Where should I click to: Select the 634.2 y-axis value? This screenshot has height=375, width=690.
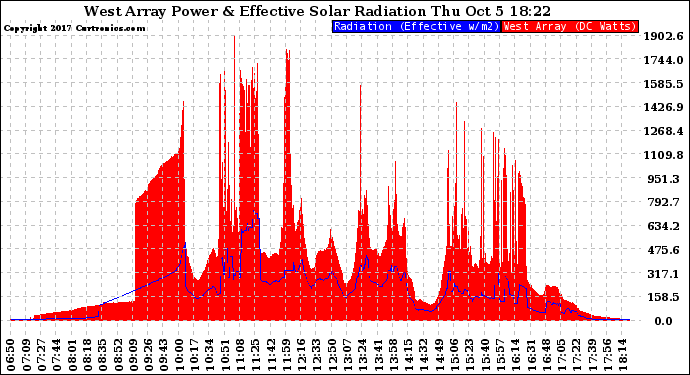click(x=665, y=226)
